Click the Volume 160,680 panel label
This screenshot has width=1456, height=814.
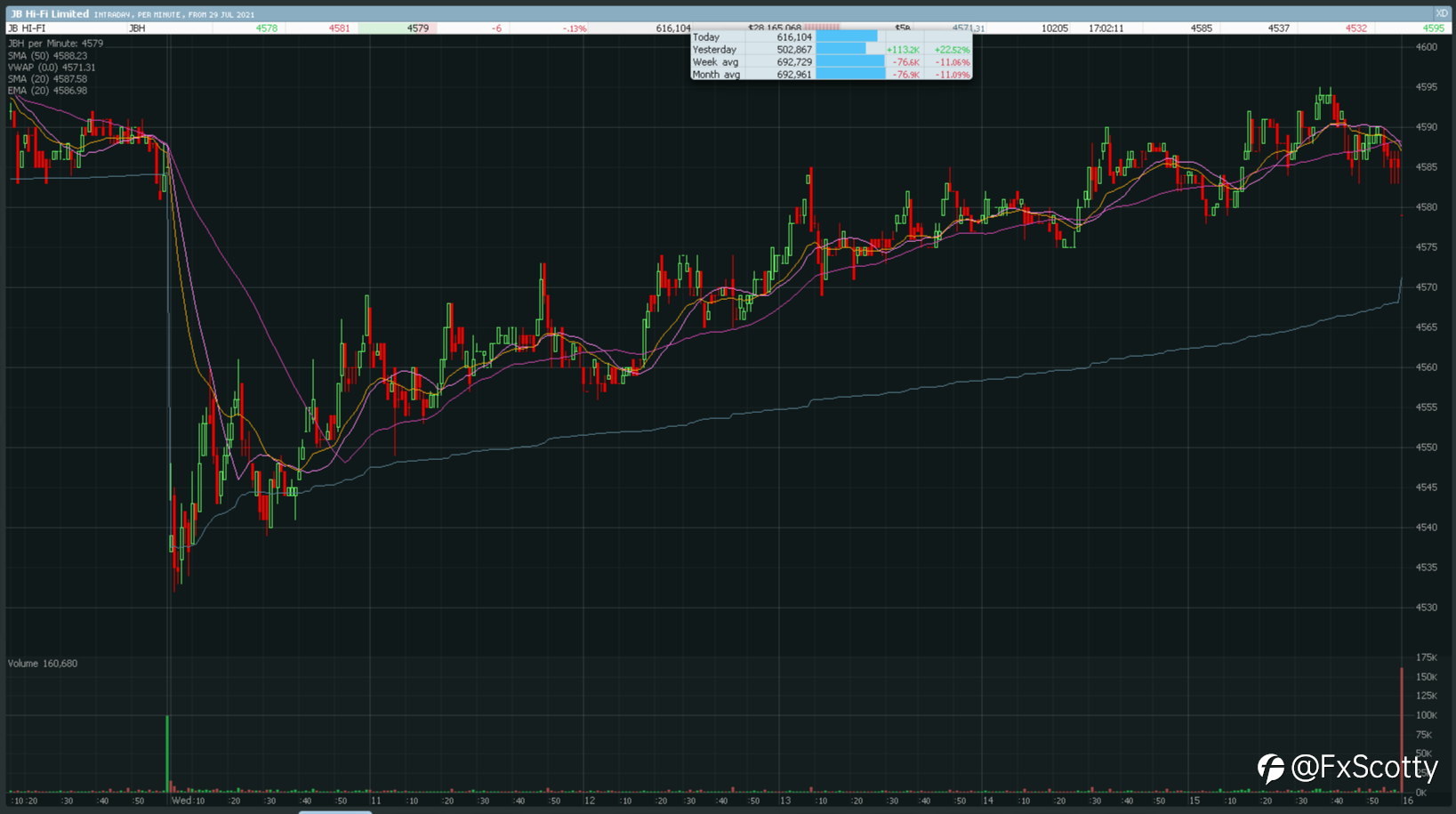(43, 664)
